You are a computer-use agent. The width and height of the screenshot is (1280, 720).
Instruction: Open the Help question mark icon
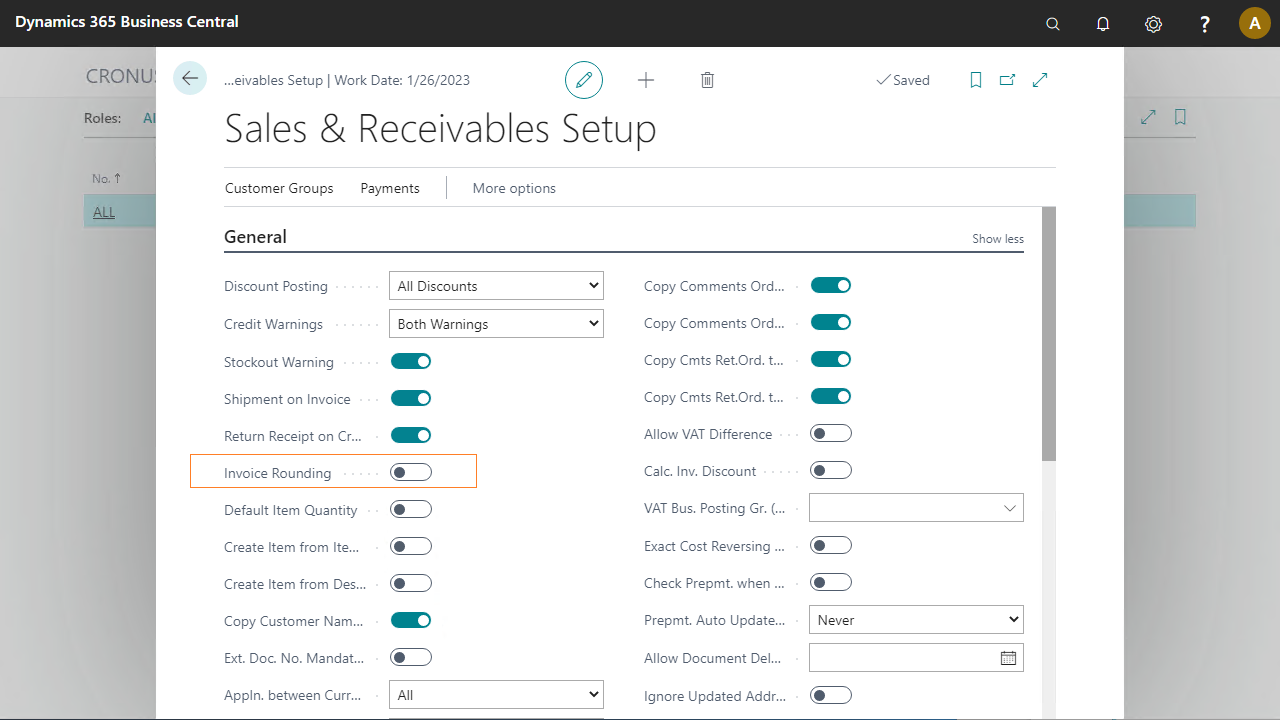tap(1205, 24)
